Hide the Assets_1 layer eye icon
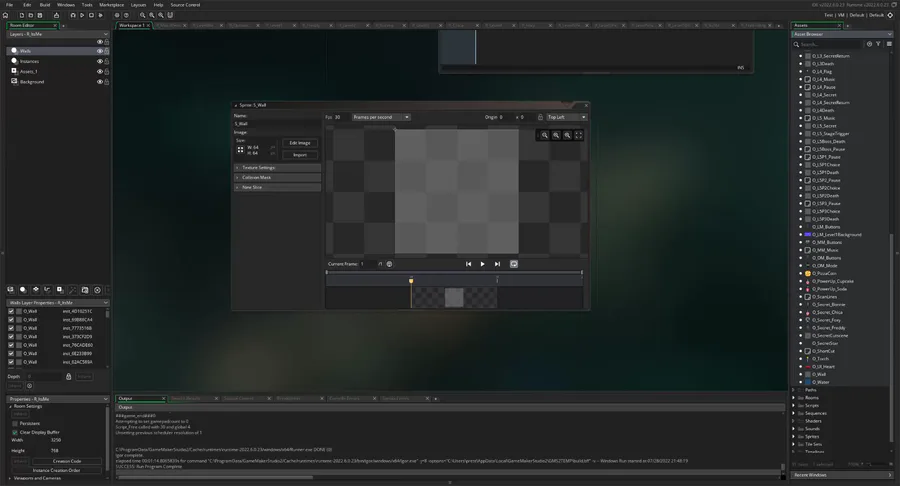 tap(99, 72)
